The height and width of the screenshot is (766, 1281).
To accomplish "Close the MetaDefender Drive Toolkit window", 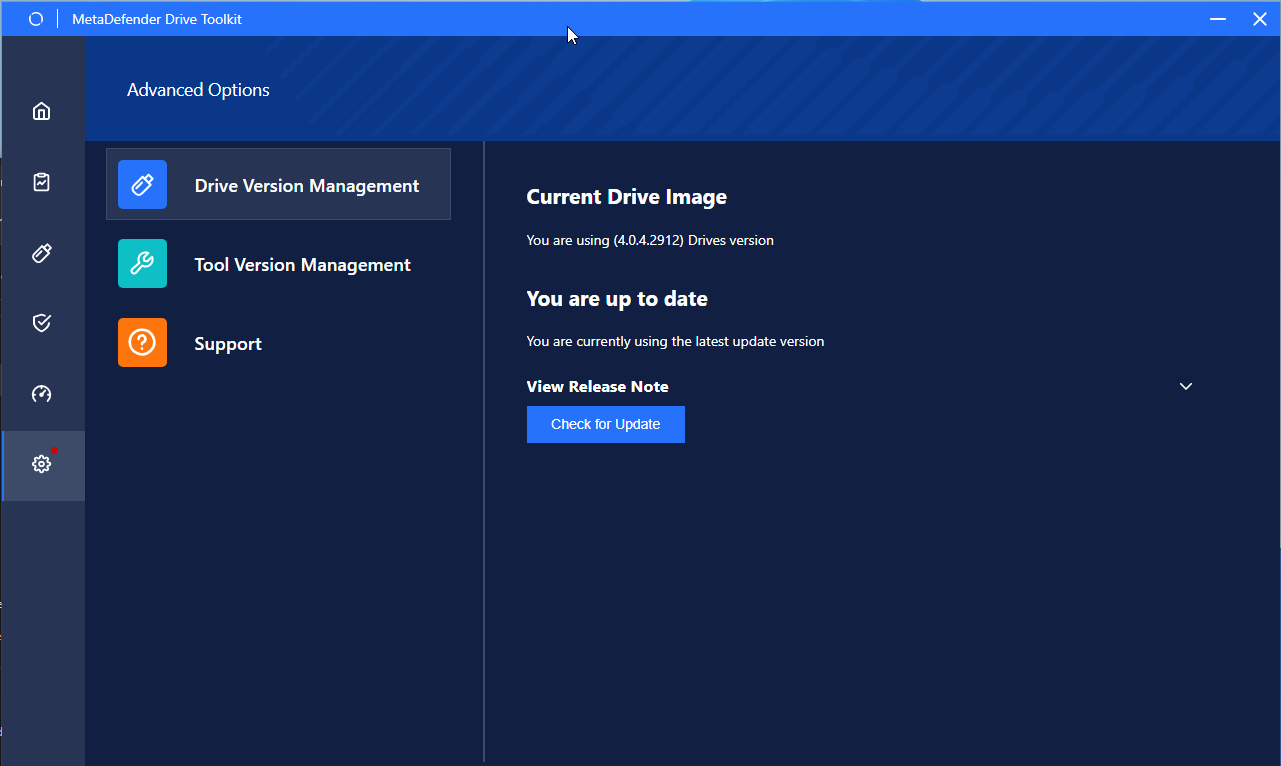I will click(1260, 19).
